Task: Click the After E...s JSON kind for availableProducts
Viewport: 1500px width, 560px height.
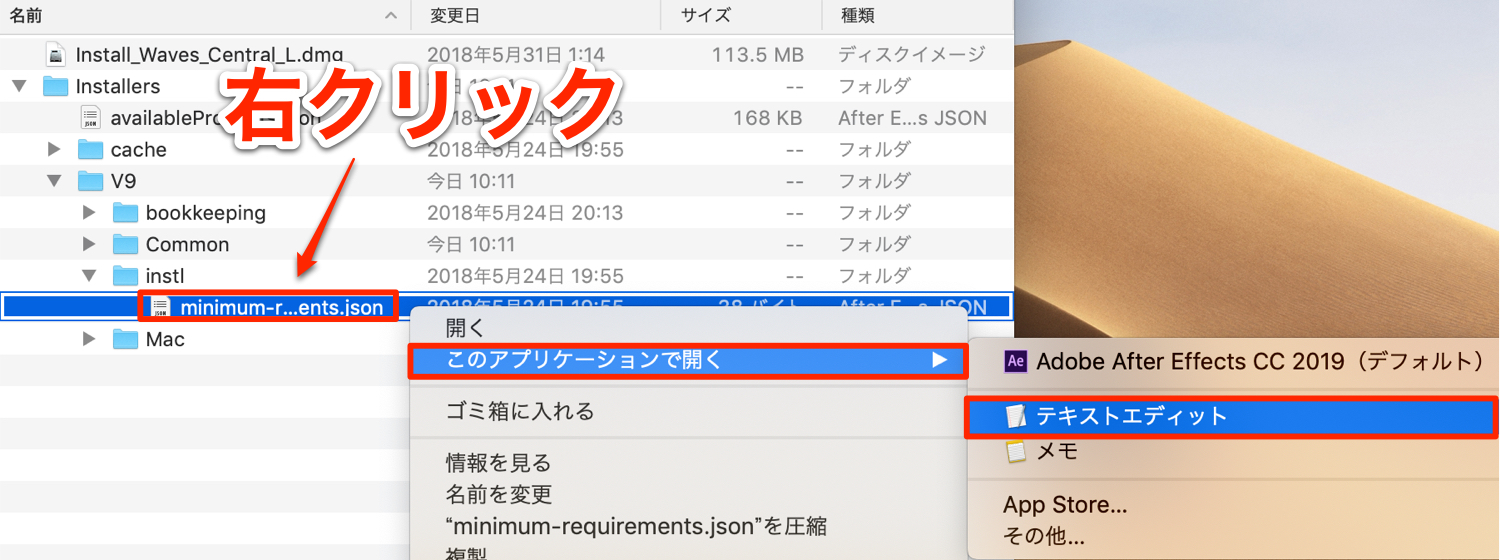Action: pos(912,118)
